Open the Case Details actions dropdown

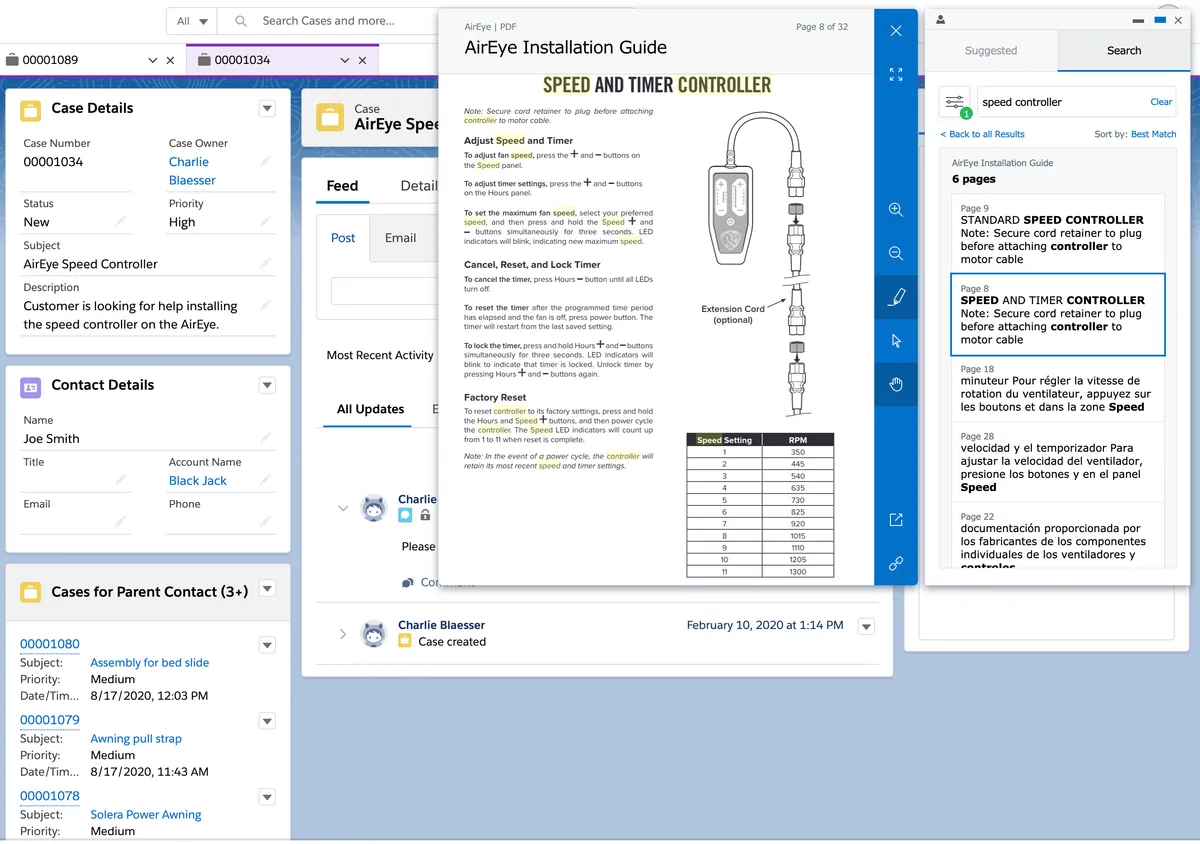(267, 108)
